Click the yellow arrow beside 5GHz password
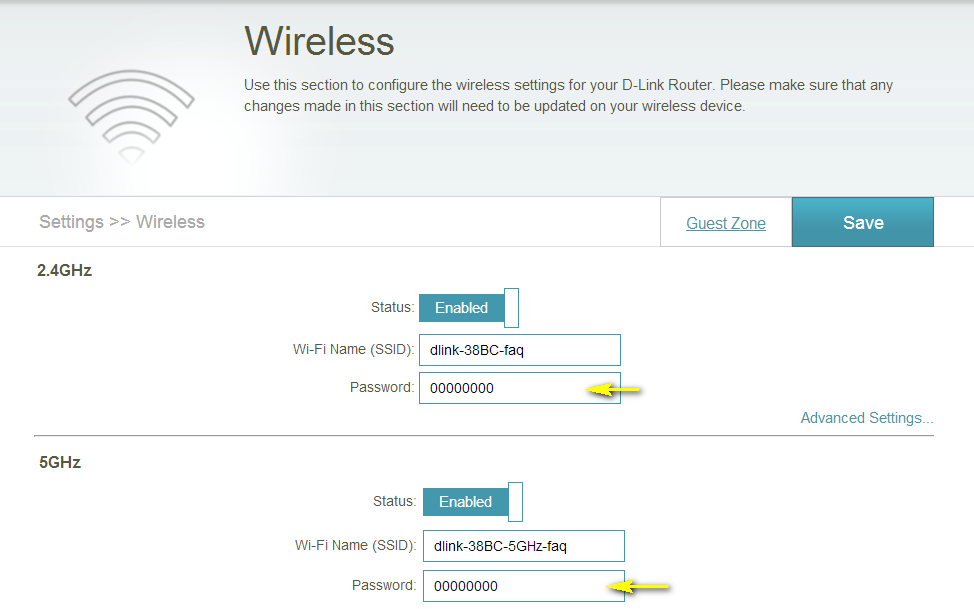 pyautogui.click(x=641, y=587)
